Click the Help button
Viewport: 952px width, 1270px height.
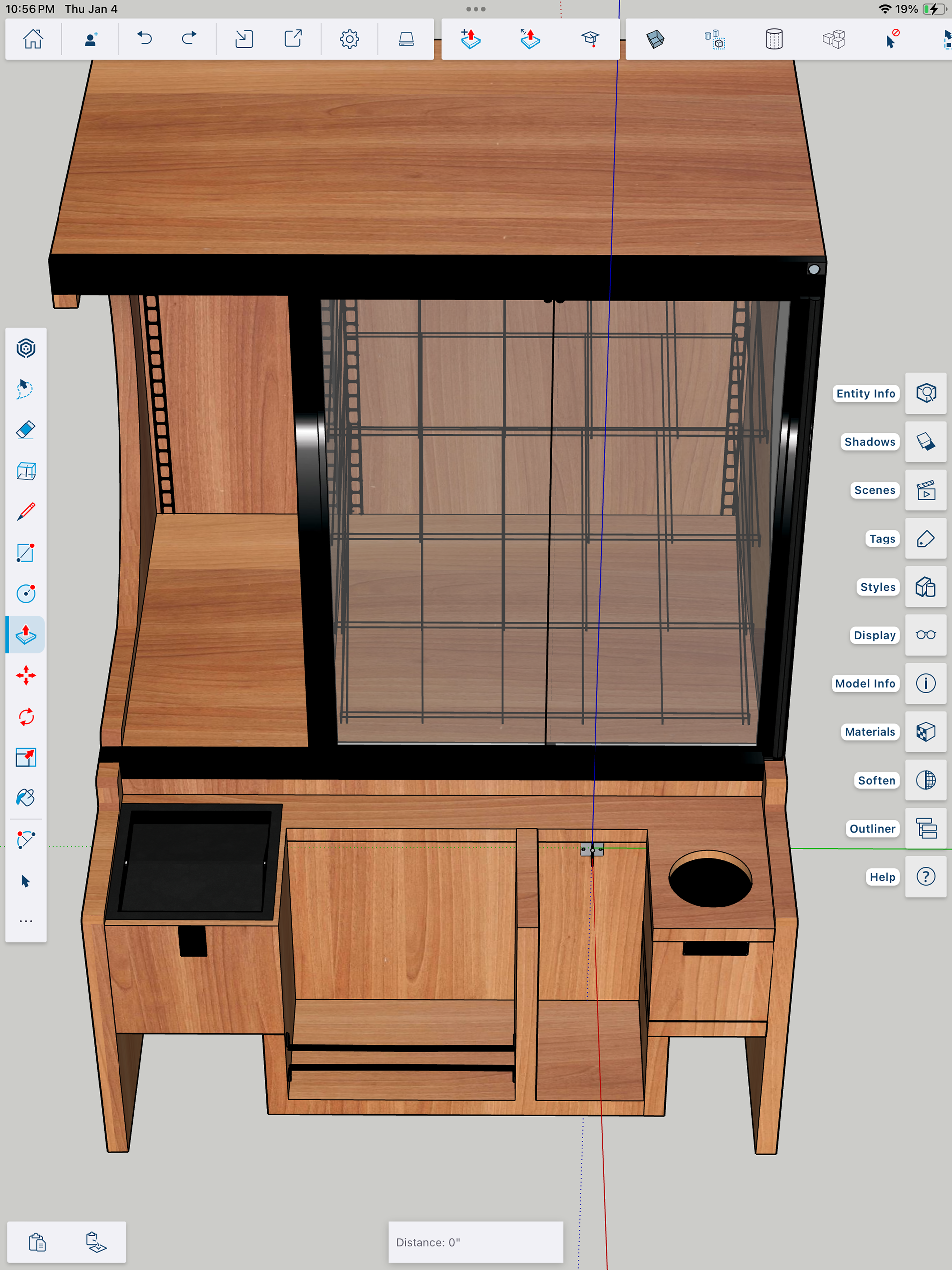[x=925, y=877]
